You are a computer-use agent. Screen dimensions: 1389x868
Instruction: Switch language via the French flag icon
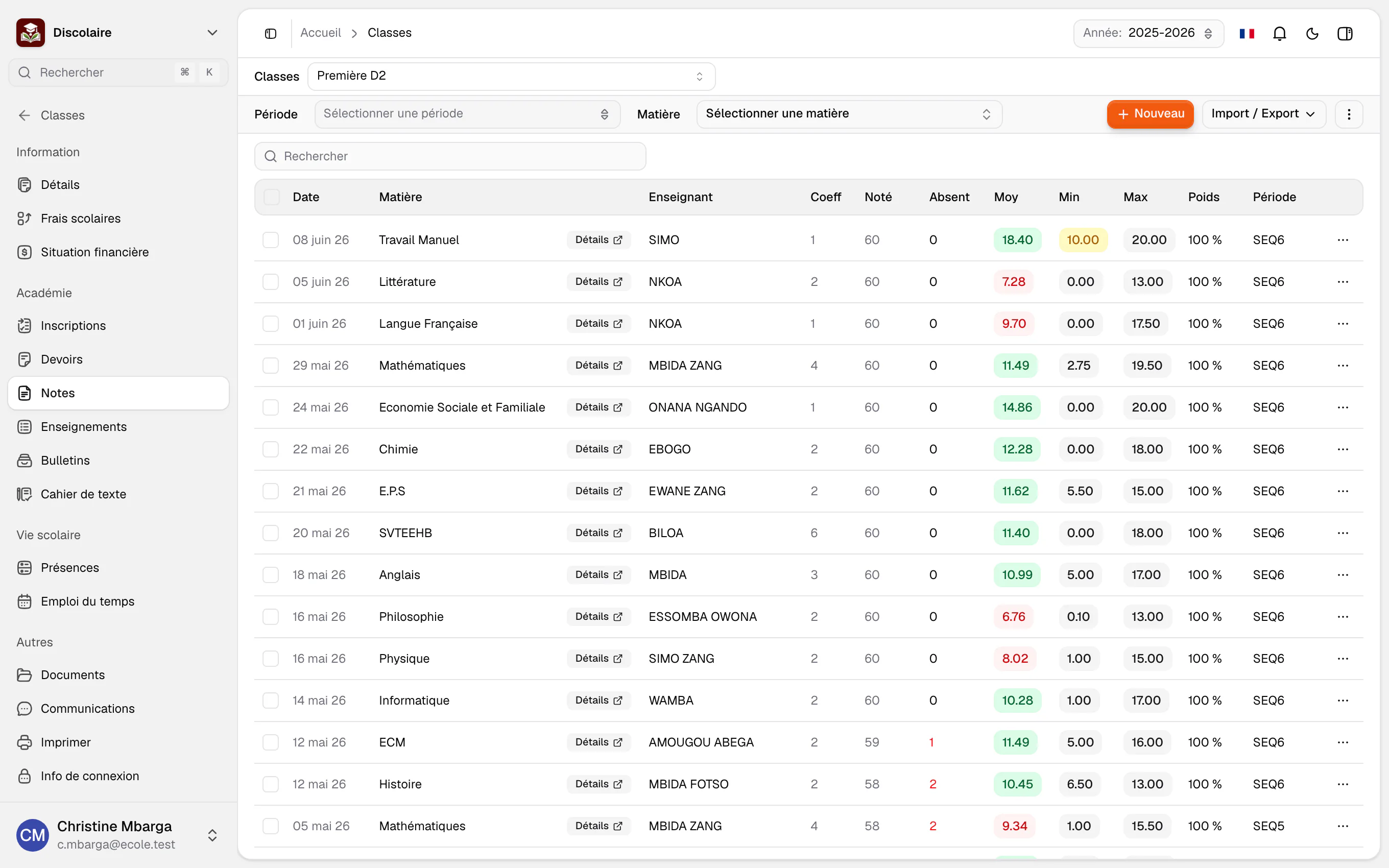[x=1247, y=33]
